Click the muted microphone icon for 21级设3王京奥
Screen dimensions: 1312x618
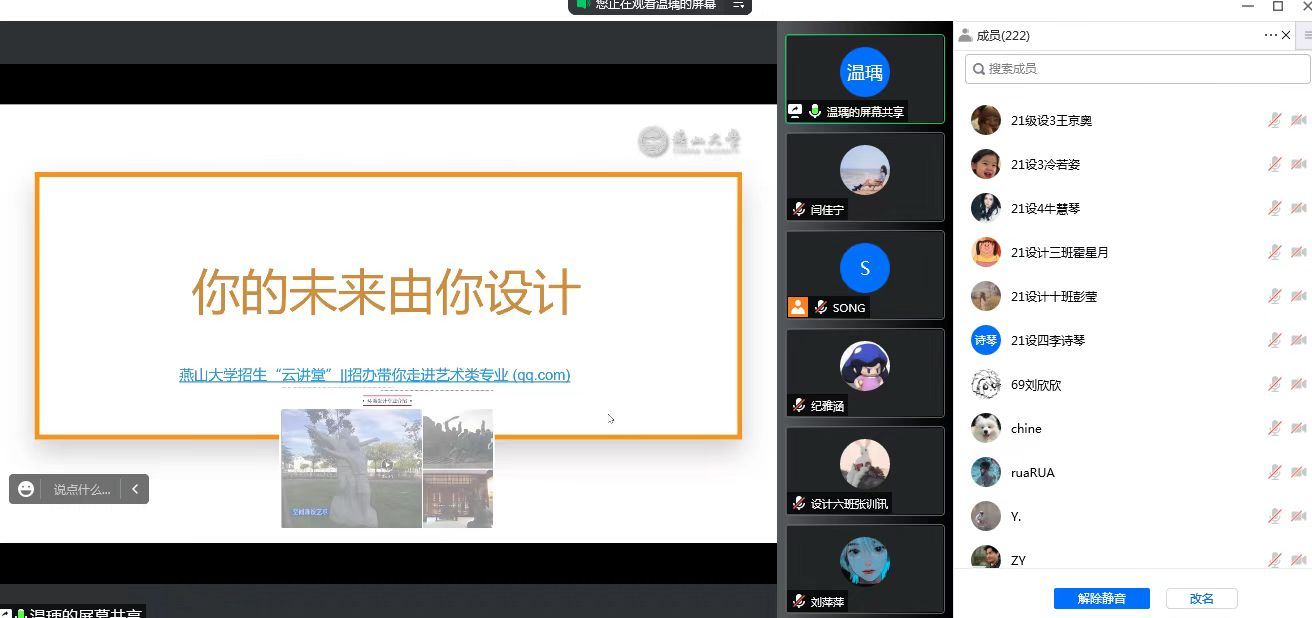pos(1274,120)
